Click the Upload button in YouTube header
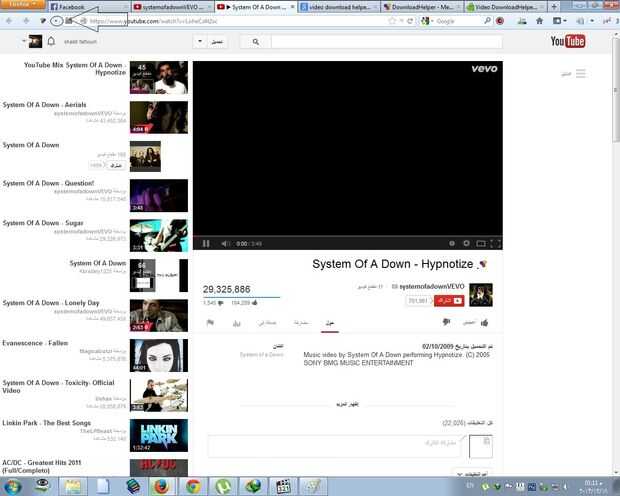620x496 pixels. click(217, 42)
